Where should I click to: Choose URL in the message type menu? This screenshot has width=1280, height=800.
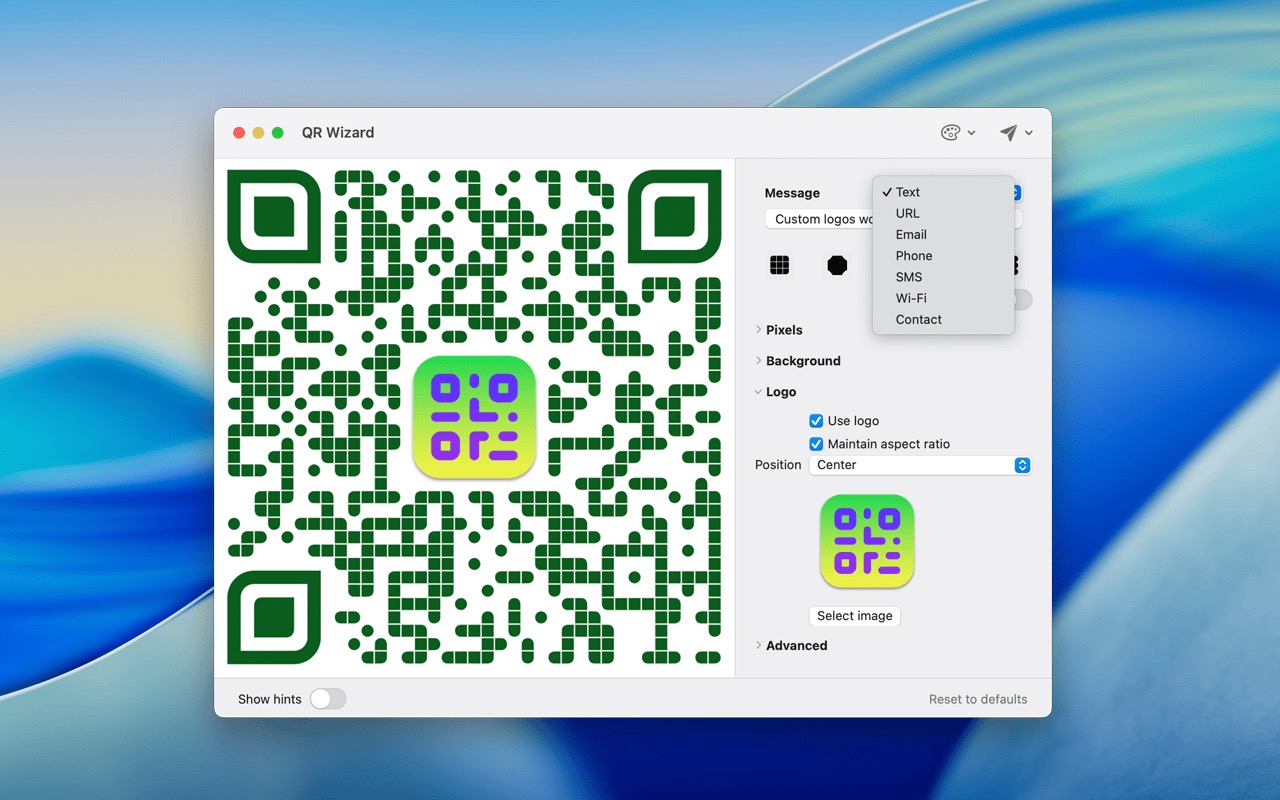point(943,213)
